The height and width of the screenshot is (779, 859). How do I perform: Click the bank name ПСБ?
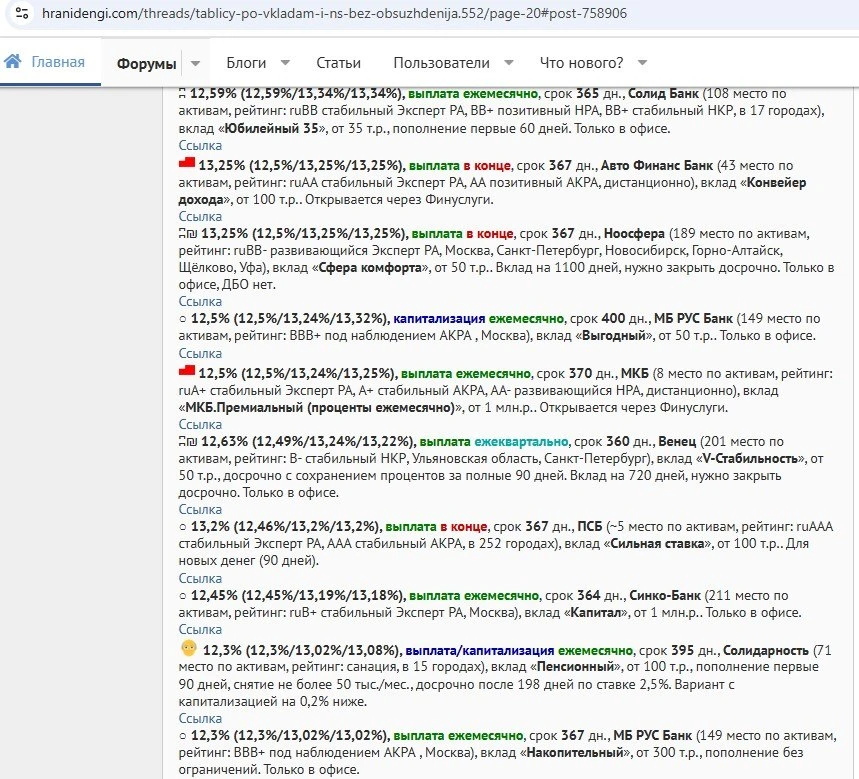(590, 527)
